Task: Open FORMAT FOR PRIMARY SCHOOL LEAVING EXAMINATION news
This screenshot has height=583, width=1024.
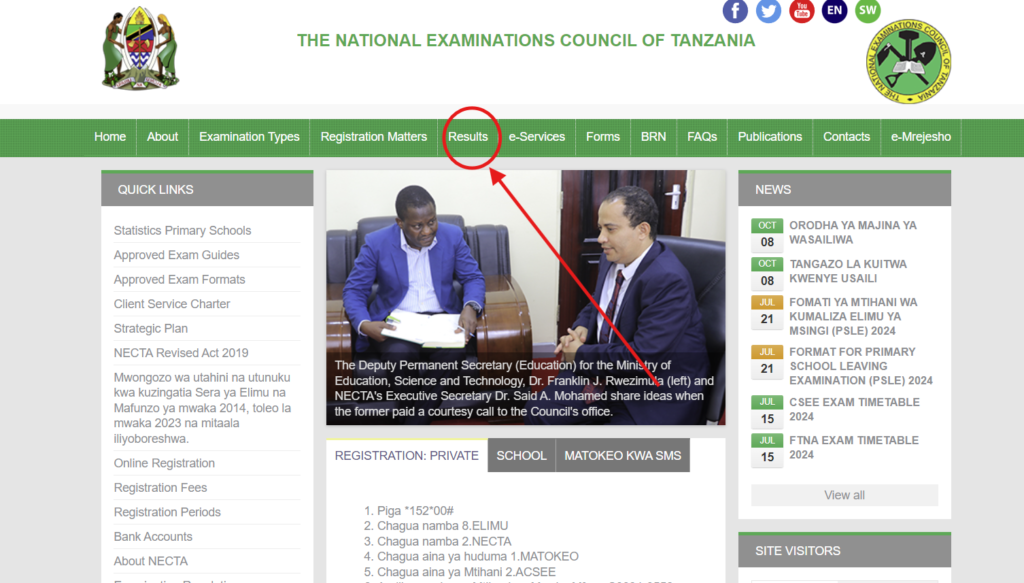Action: click(x=861, y=366)
